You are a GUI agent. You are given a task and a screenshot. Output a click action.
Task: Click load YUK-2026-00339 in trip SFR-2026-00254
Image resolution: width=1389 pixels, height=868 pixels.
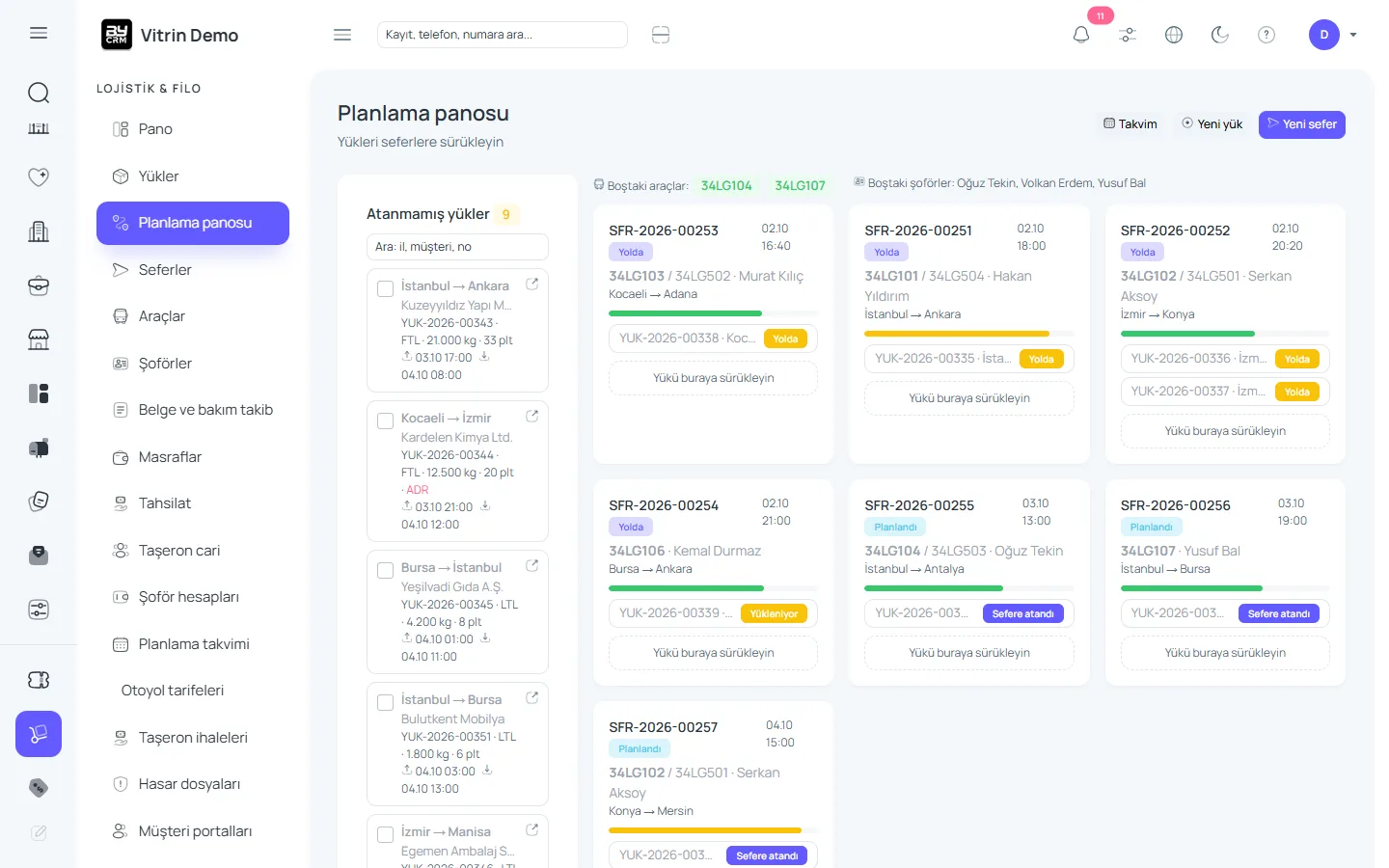(x=713, y=613)
